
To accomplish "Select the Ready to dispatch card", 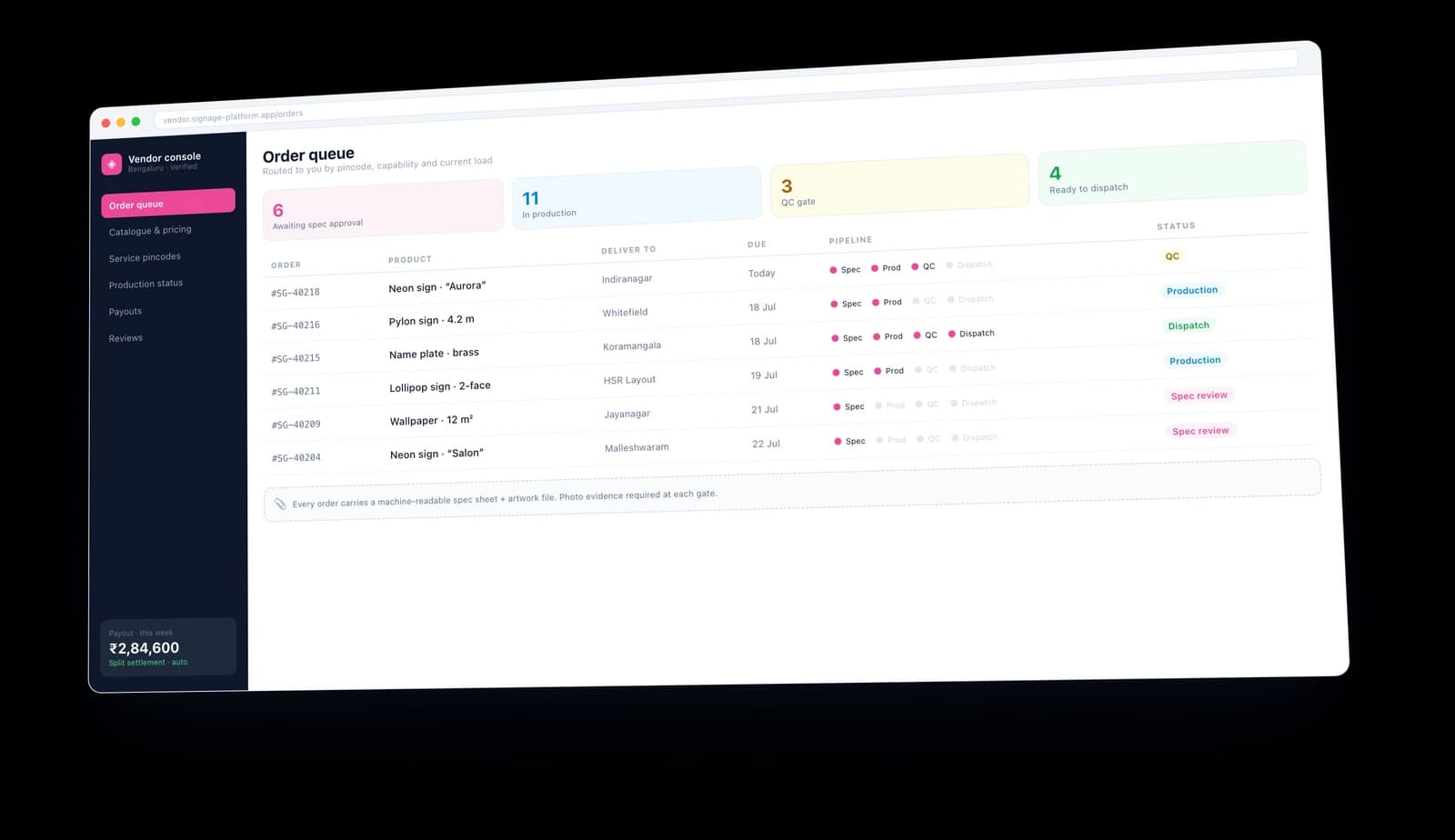I will coord(1172,172).
